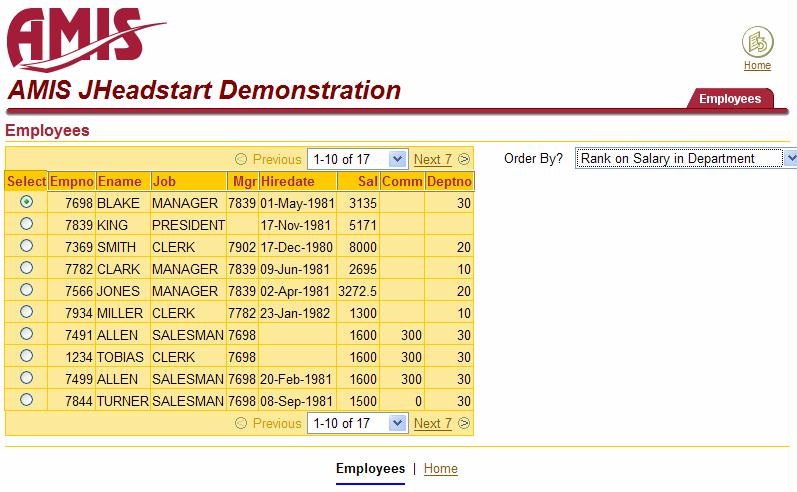Choose the MILLER row radio button

(x=26, y=312)
